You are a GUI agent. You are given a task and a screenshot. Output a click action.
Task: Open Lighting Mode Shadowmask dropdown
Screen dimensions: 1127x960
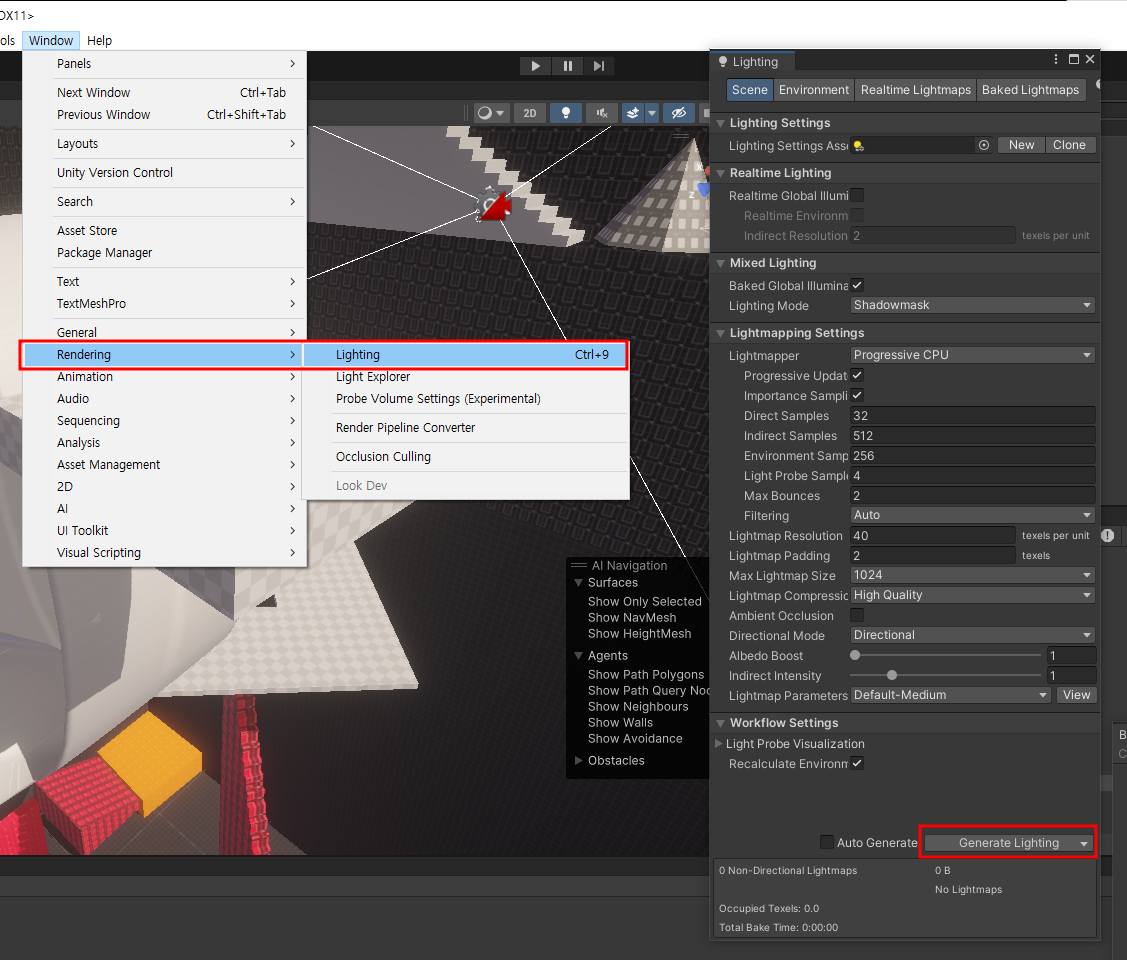click(972, 305)
